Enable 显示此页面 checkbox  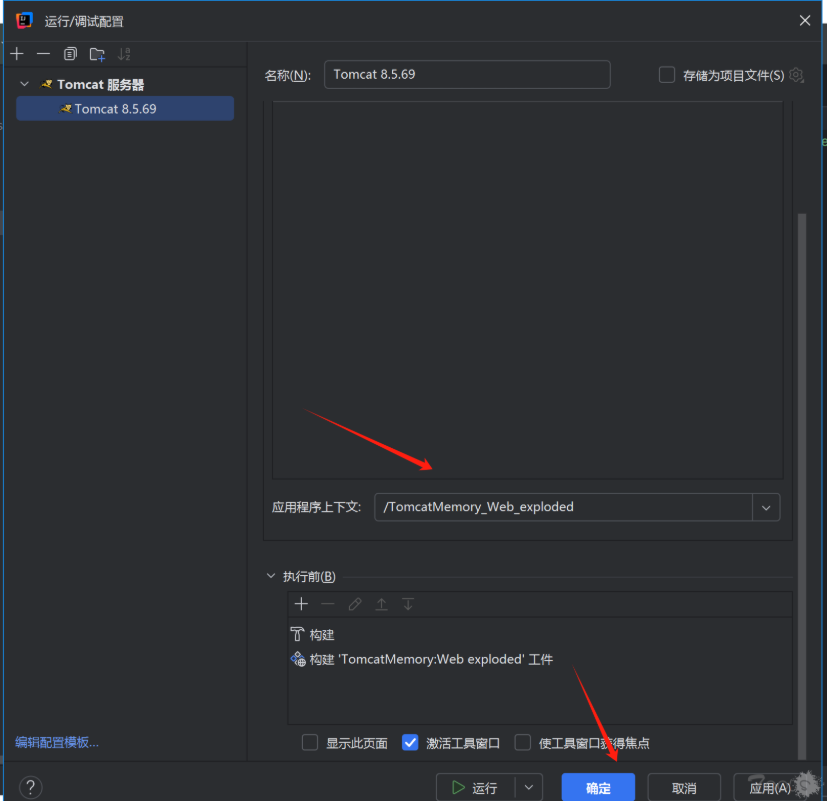click(310, 743)
